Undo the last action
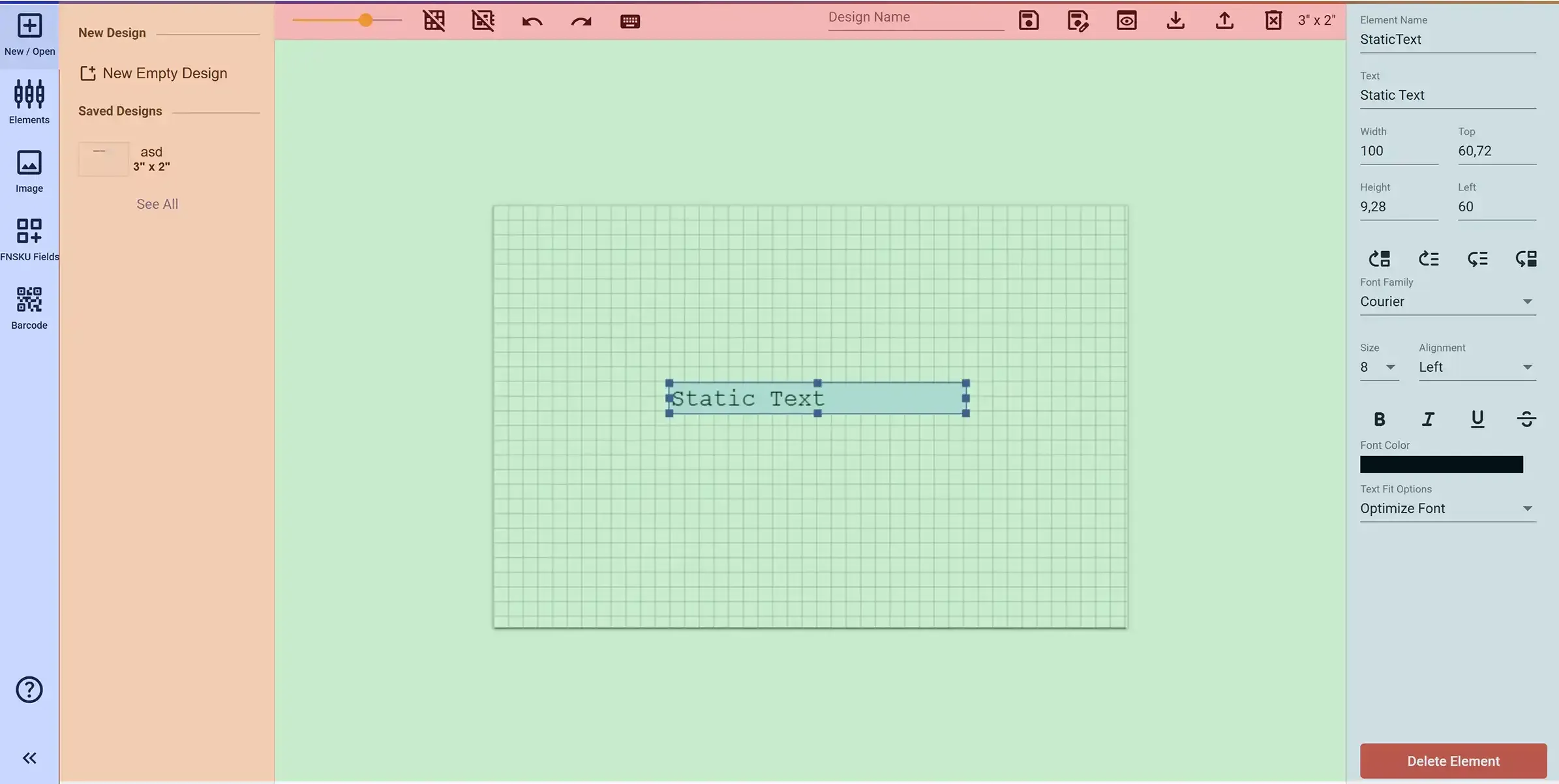 (532, 21)
